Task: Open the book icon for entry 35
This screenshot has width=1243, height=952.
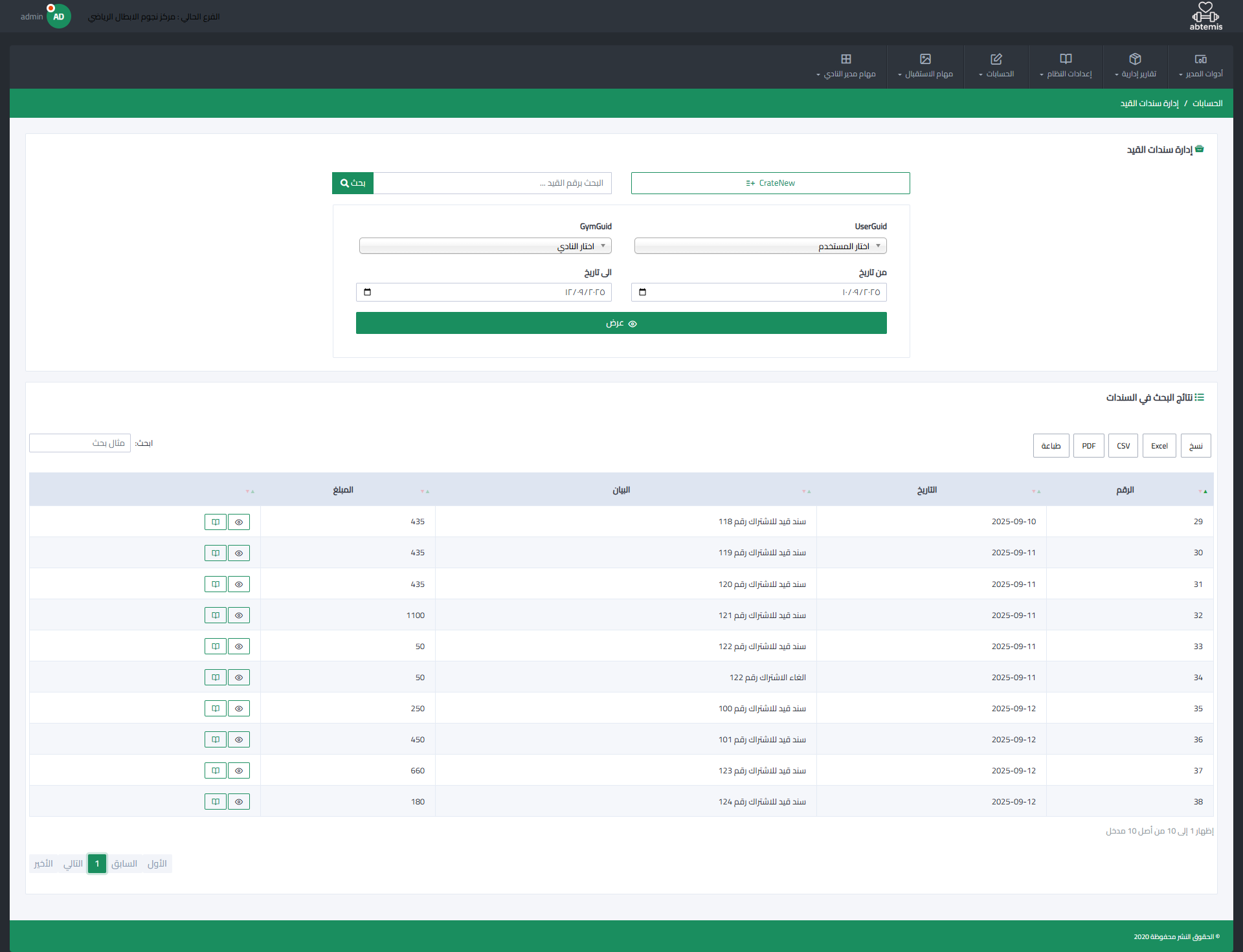Action: point(216,709)
